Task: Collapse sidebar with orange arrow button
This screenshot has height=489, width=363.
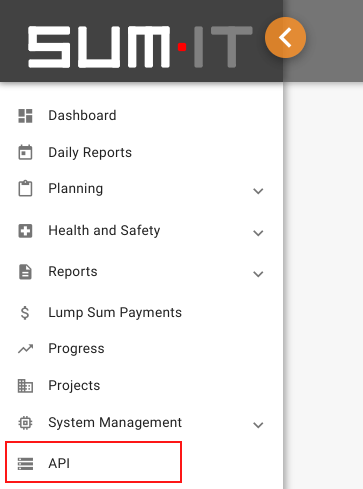Action: [285, 37]
